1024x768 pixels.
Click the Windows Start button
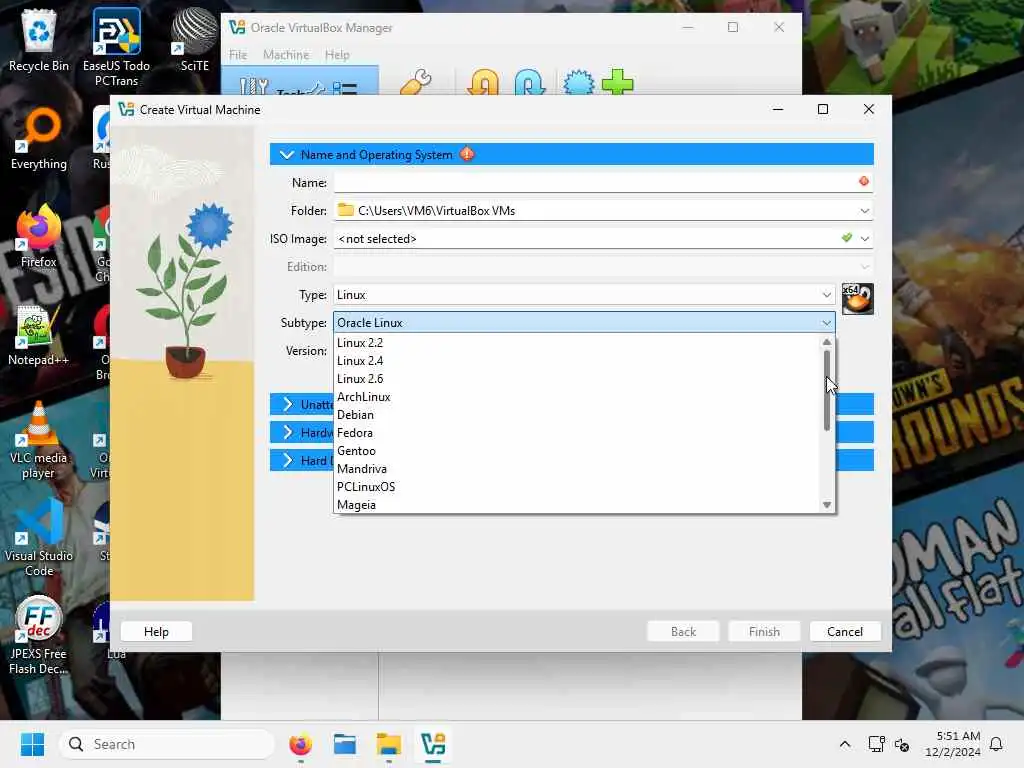coord(32,744)
